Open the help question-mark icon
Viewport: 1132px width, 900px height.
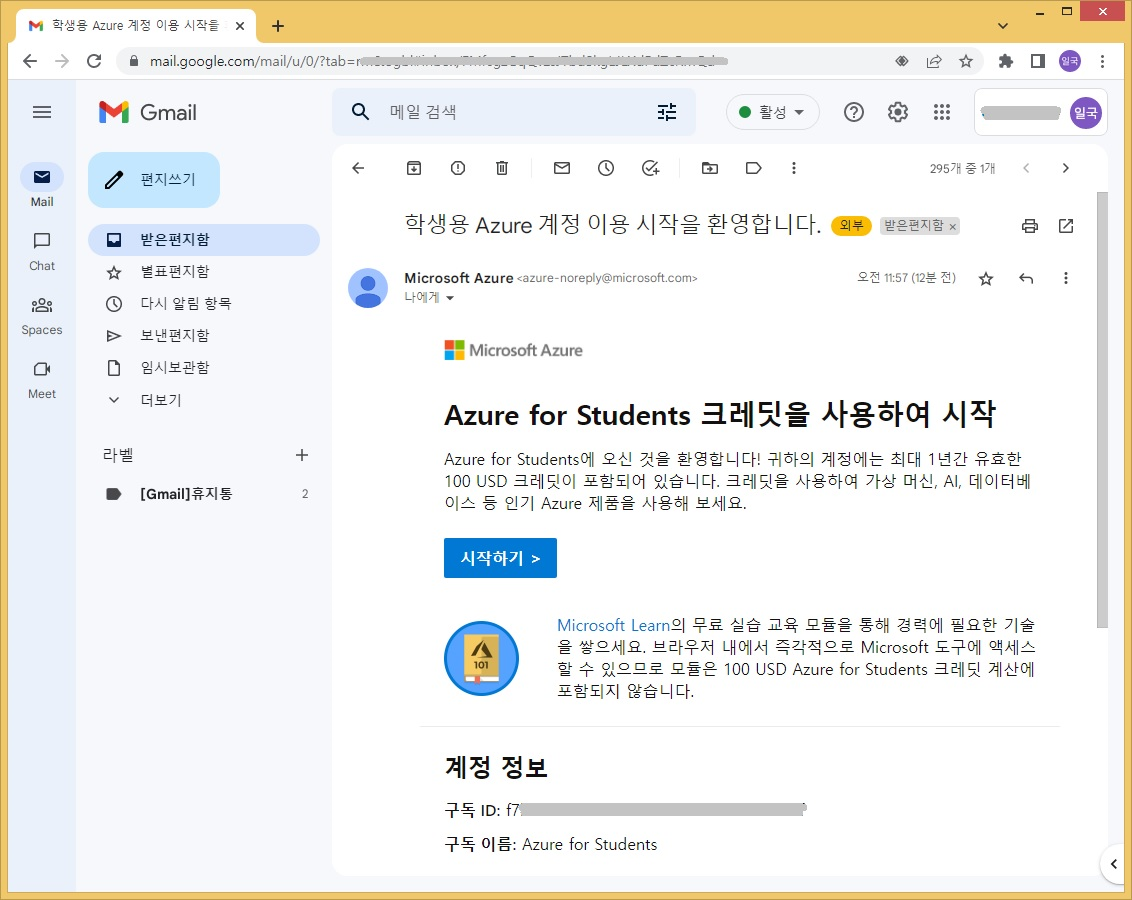click(853, 112)
